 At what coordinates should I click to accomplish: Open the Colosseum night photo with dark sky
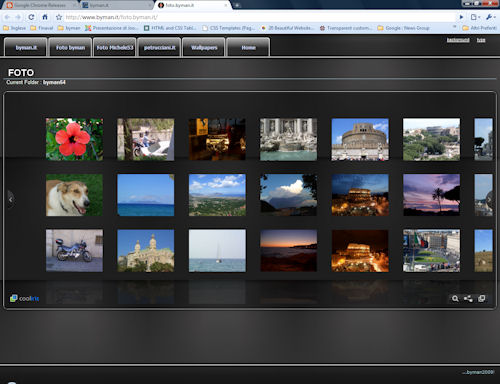click(x=360, y=250)
